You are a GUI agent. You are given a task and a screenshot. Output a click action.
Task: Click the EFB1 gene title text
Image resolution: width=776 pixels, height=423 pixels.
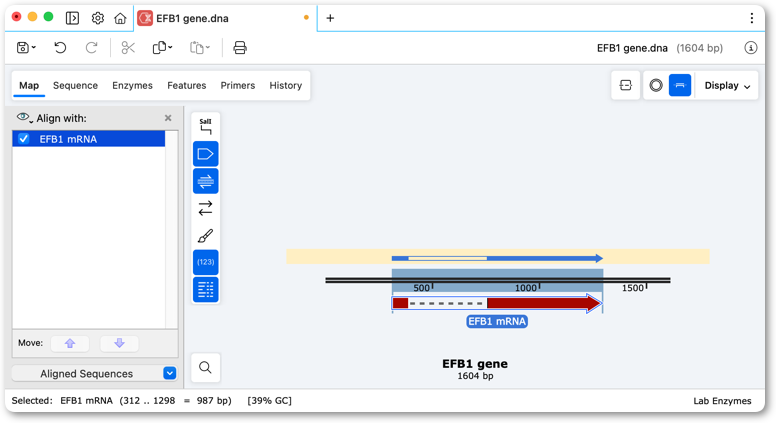(475, 364)
